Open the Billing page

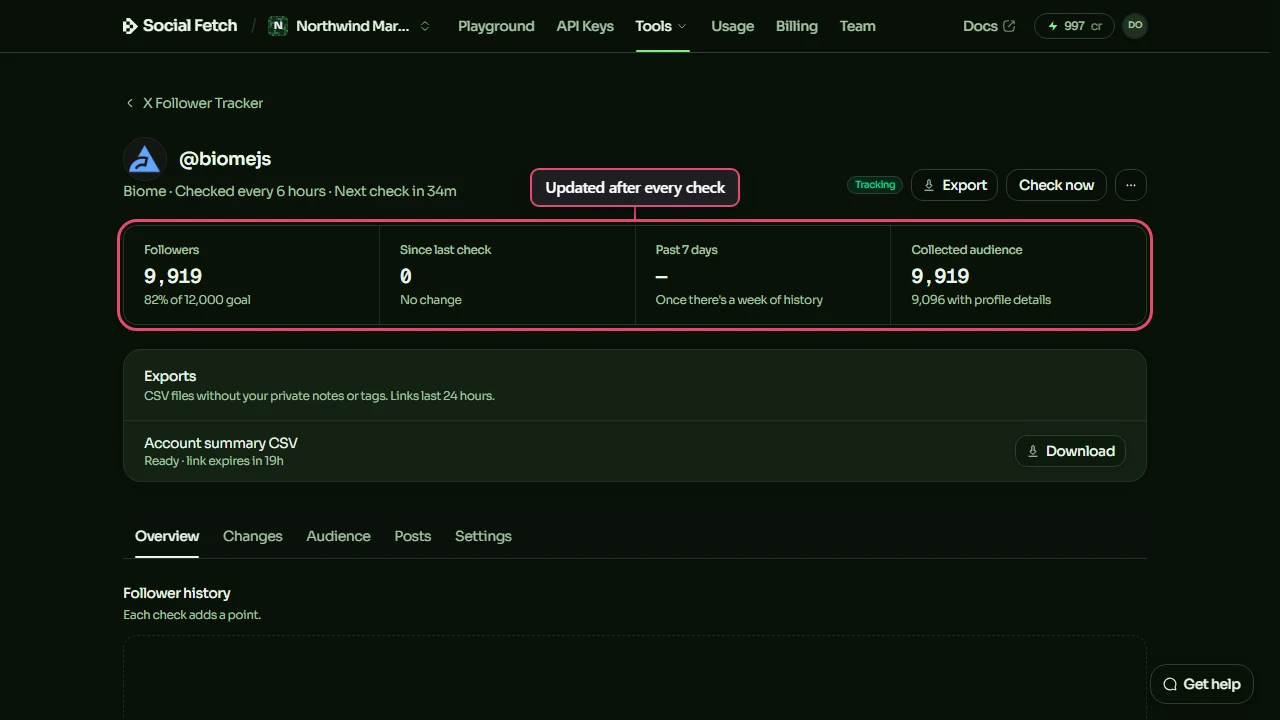click(797, 26)
